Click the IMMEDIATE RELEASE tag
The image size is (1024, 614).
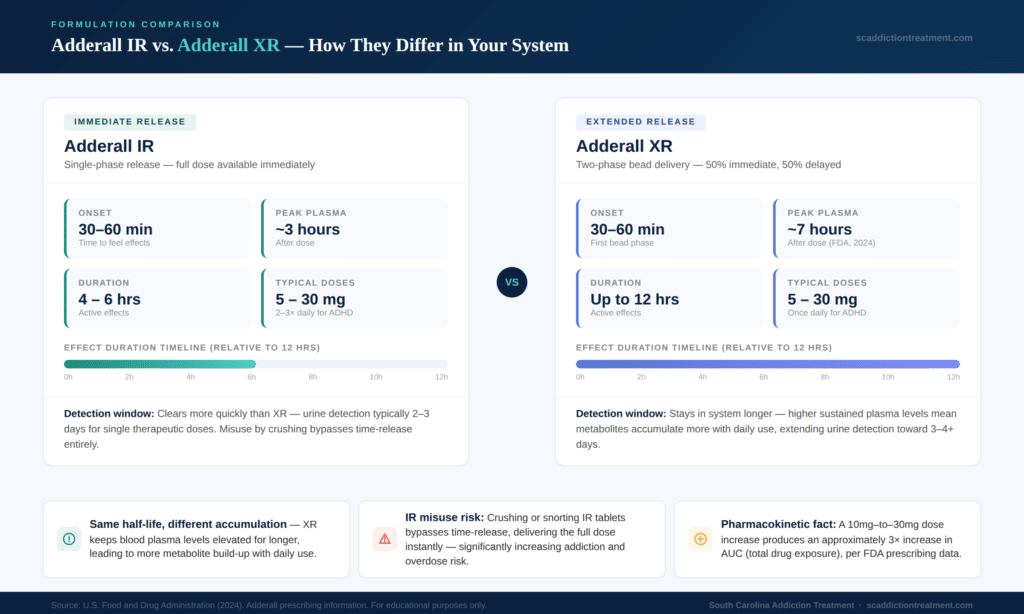[x=130, y=121]
